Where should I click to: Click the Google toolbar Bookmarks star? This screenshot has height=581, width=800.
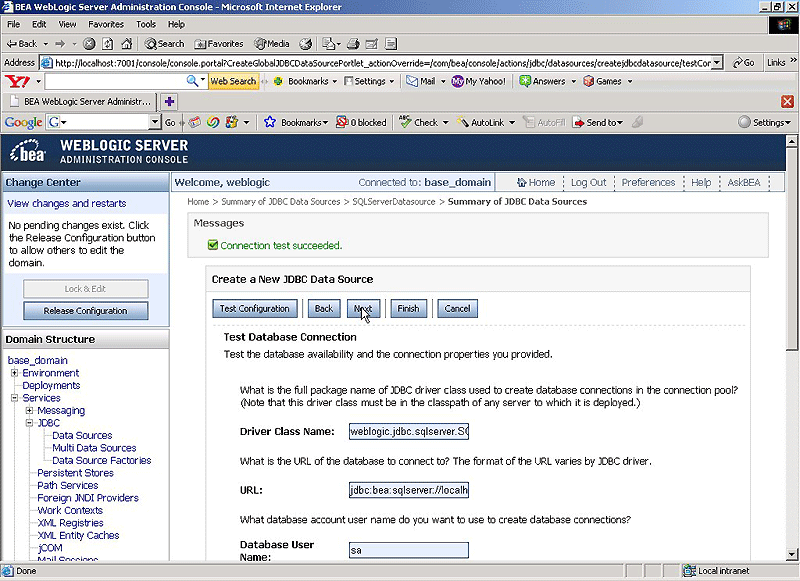270,122
